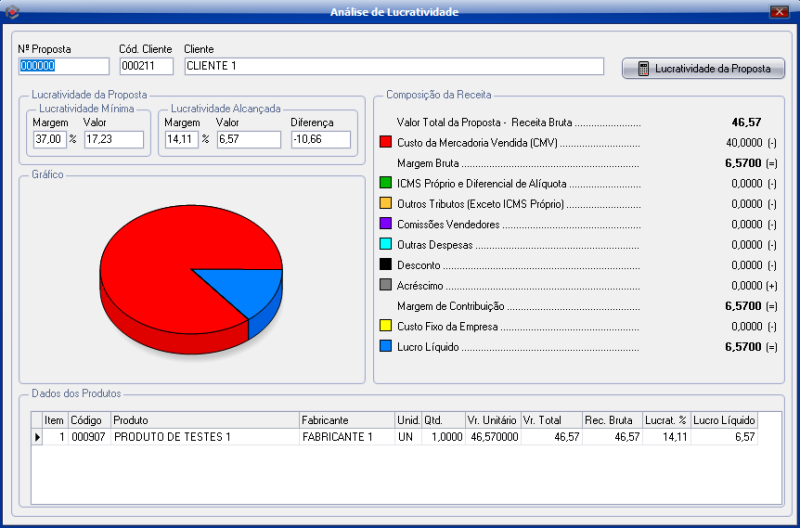Viewport: 800px width, 528px height.
Task: Click the Lucratividade Mínima Margem field
Action: (49, 139)
